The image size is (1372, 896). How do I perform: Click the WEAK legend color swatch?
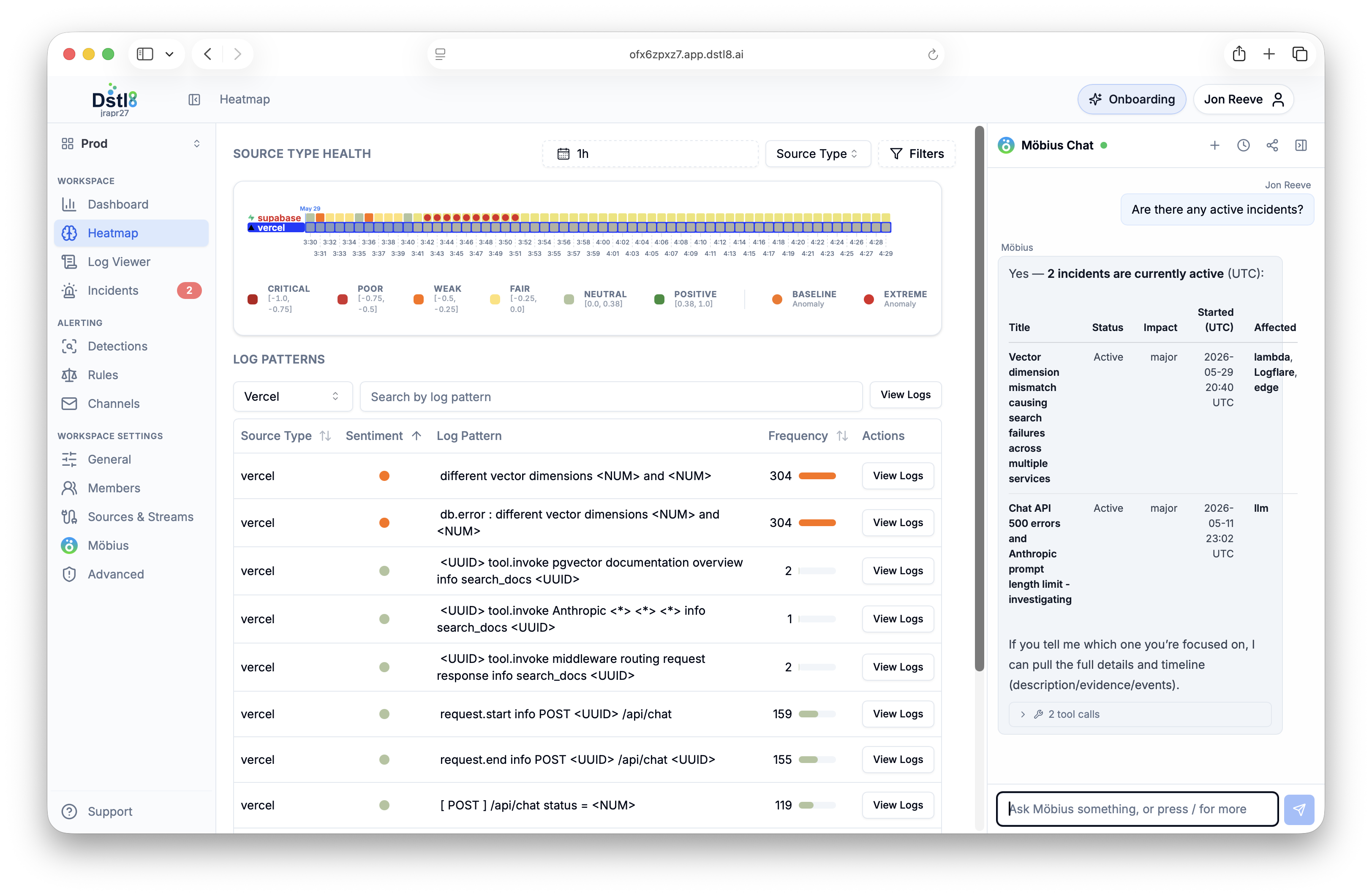[x=419, y=300]
